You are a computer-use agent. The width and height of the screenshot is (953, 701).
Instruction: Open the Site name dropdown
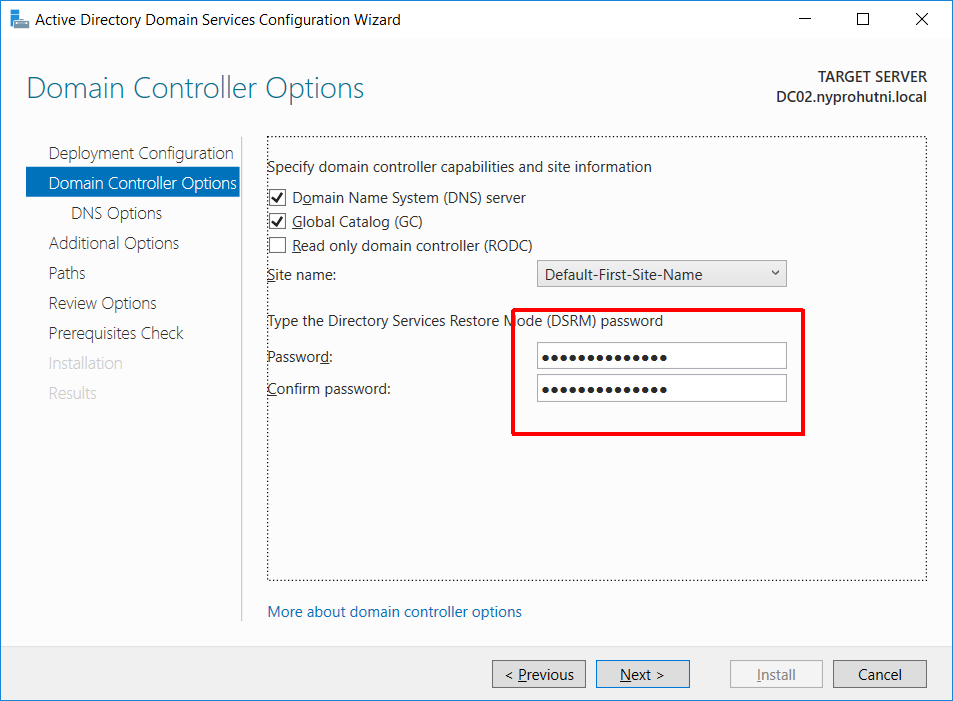click(x=661, y=274)
